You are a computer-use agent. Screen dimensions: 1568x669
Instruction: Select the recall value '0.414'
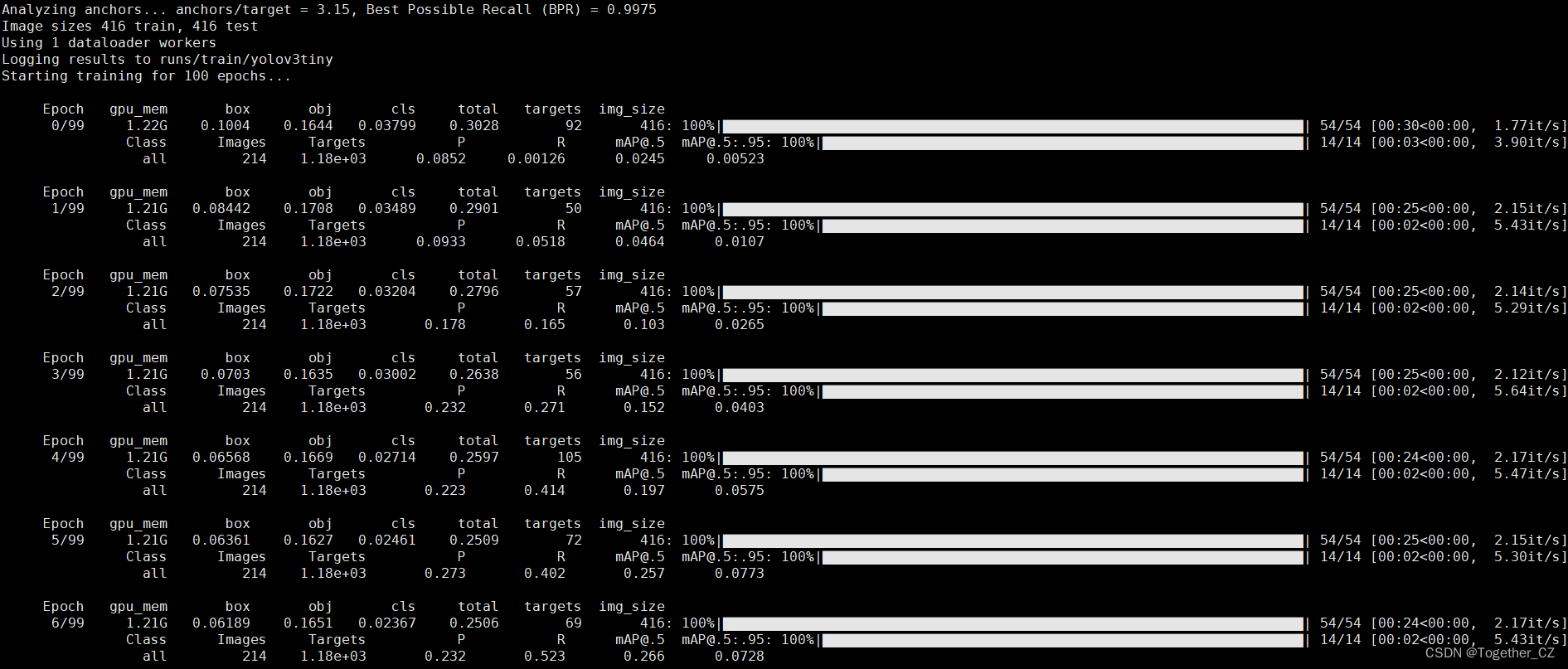[545, 491]
